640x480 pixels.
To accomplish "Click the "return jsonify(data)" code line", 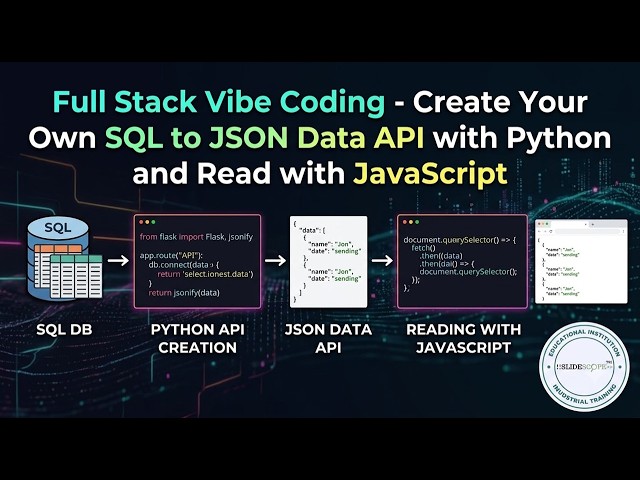I will [x=184, y=293].
